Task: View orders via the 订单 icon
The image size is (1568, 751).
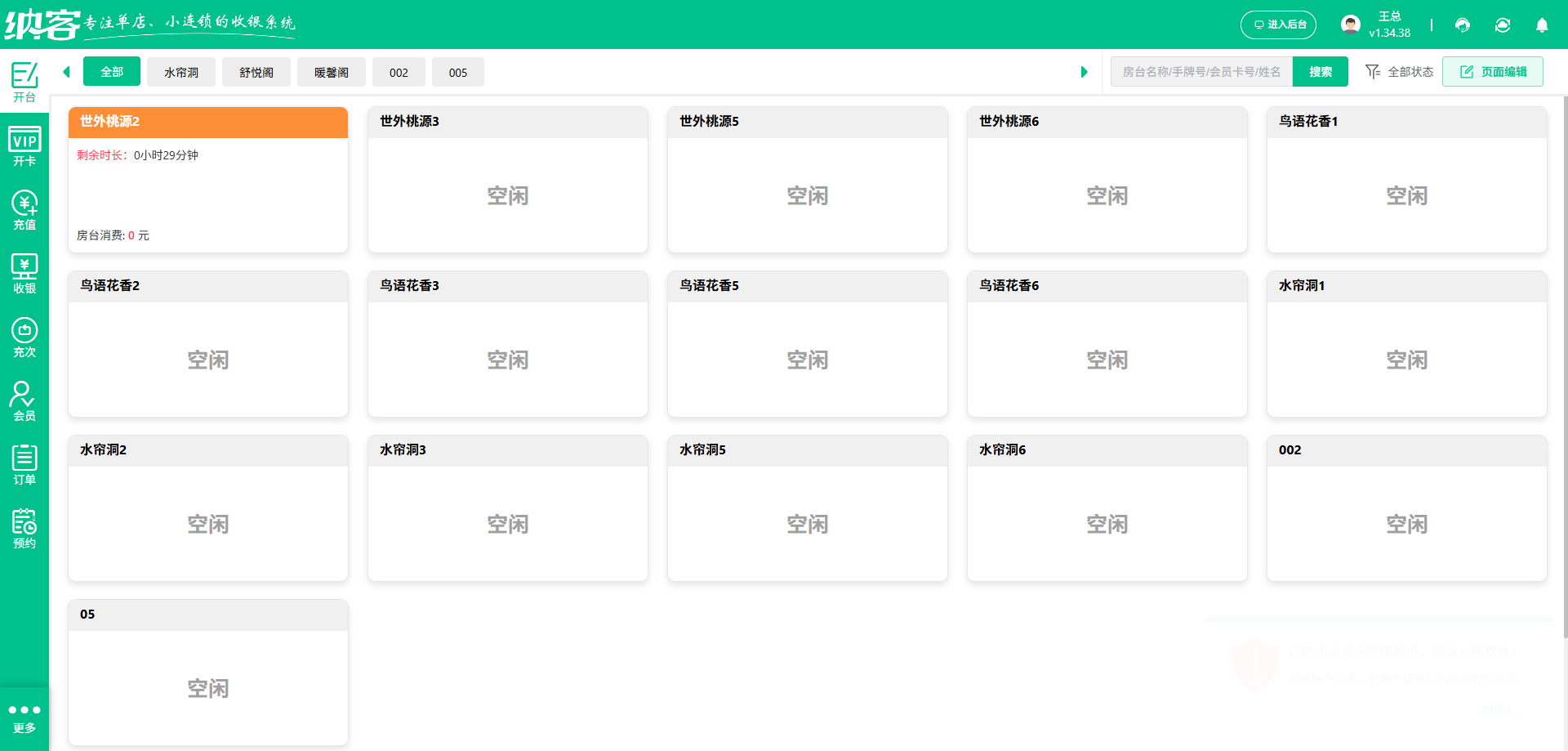Action: pyautogui.click(x=24, y=463)
